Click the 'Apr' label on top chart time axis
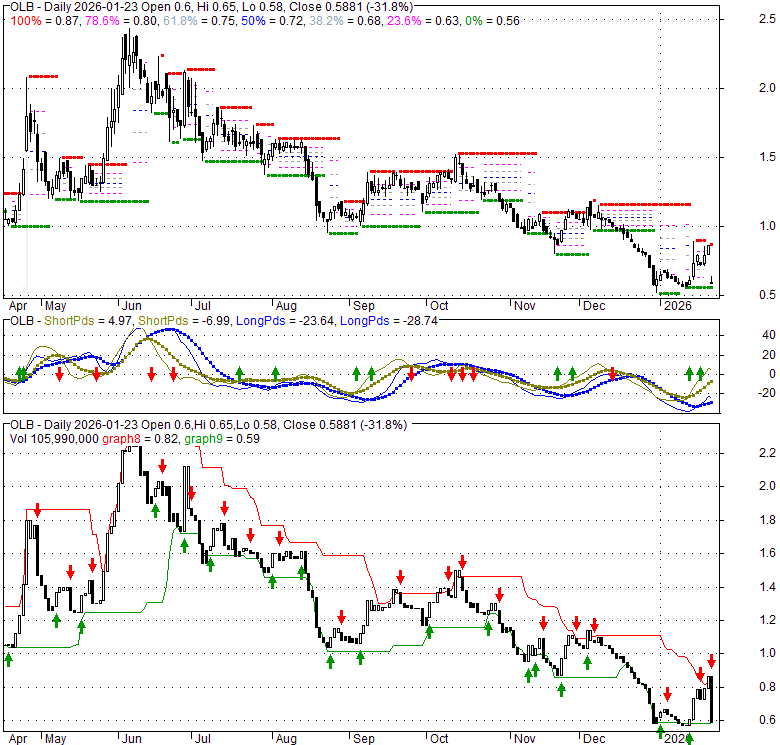 coord(18,306)
